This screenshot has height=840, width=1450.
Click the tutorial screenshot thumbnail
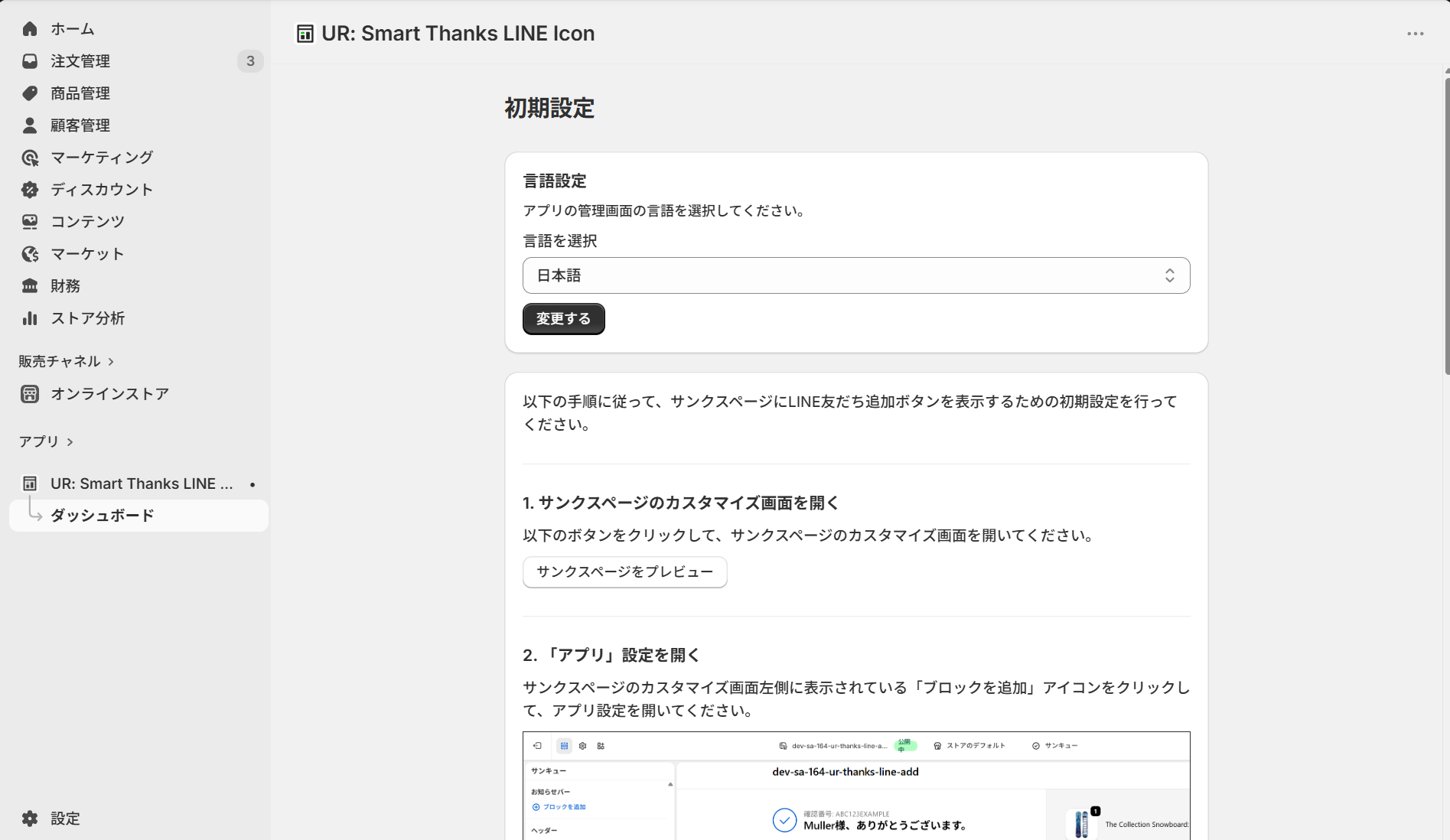(856, 786)
